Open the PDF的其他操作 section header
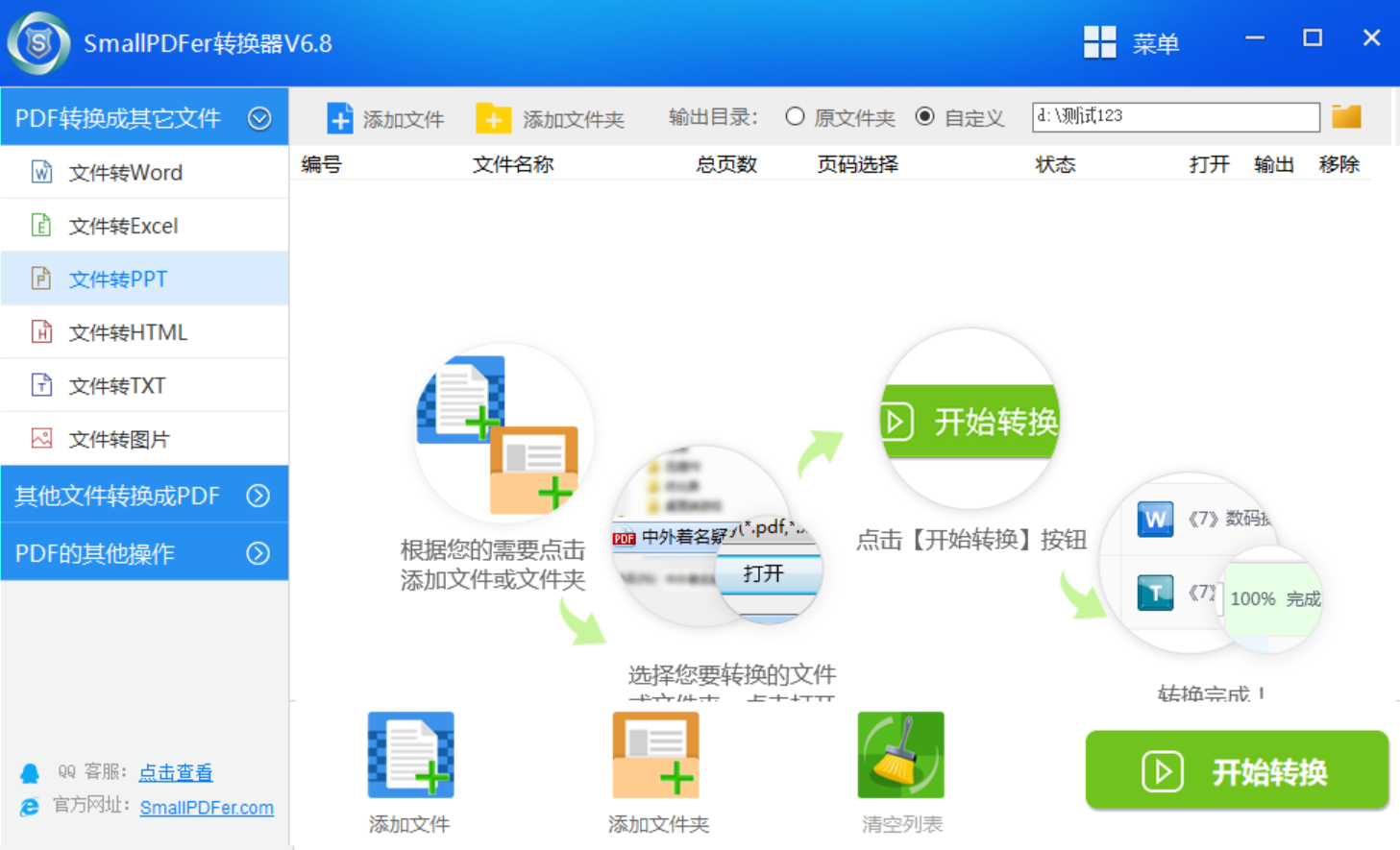1400x850 pixels. [144, 552]
